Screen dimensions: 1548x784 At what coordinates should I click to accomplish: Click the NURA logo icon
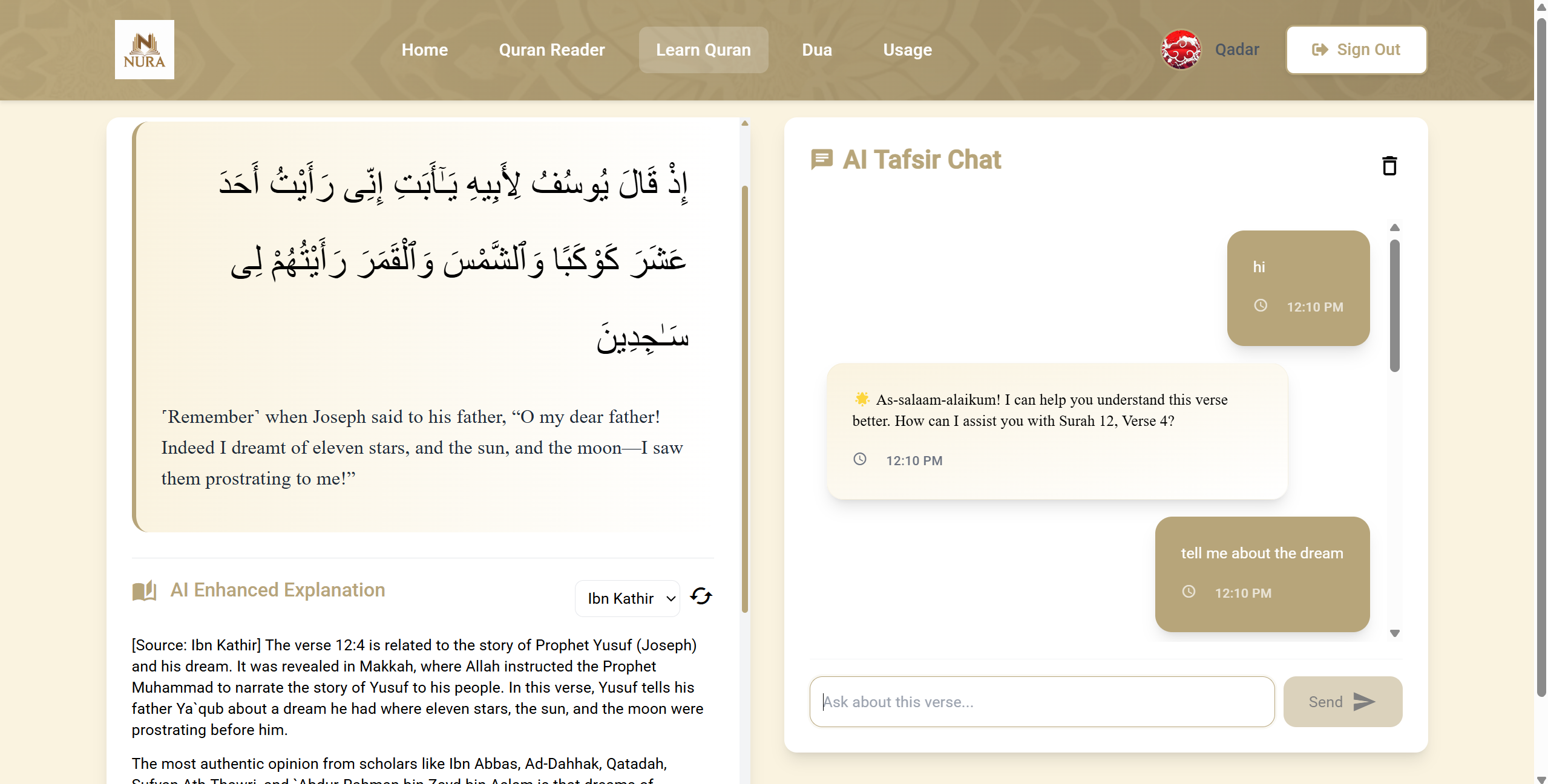pyautogui.click(x=144, y=50)
